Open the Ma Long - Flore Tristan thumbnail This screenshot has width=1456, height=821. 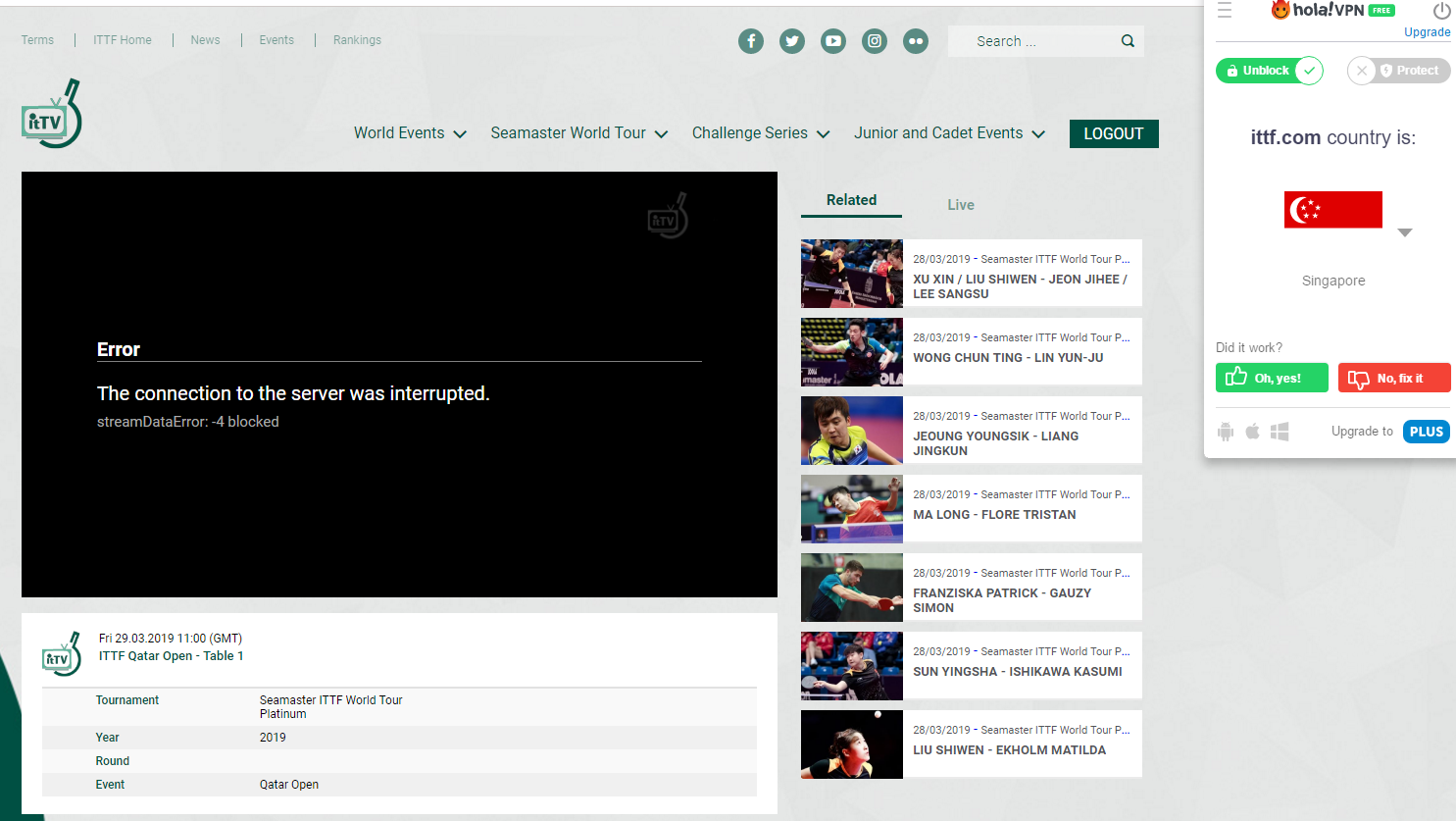pos(851,509)
